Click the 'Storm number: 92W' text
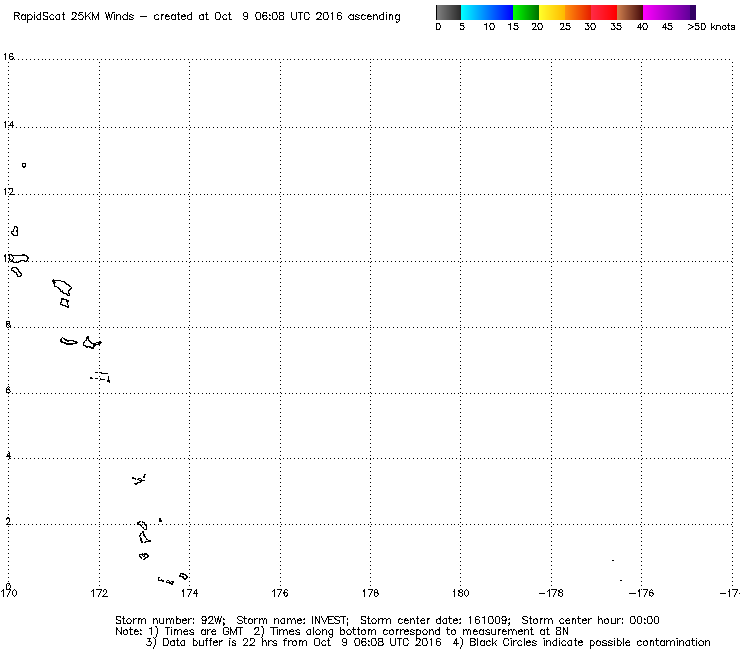The width and height of the screenshot is (740, 650). 170,620
